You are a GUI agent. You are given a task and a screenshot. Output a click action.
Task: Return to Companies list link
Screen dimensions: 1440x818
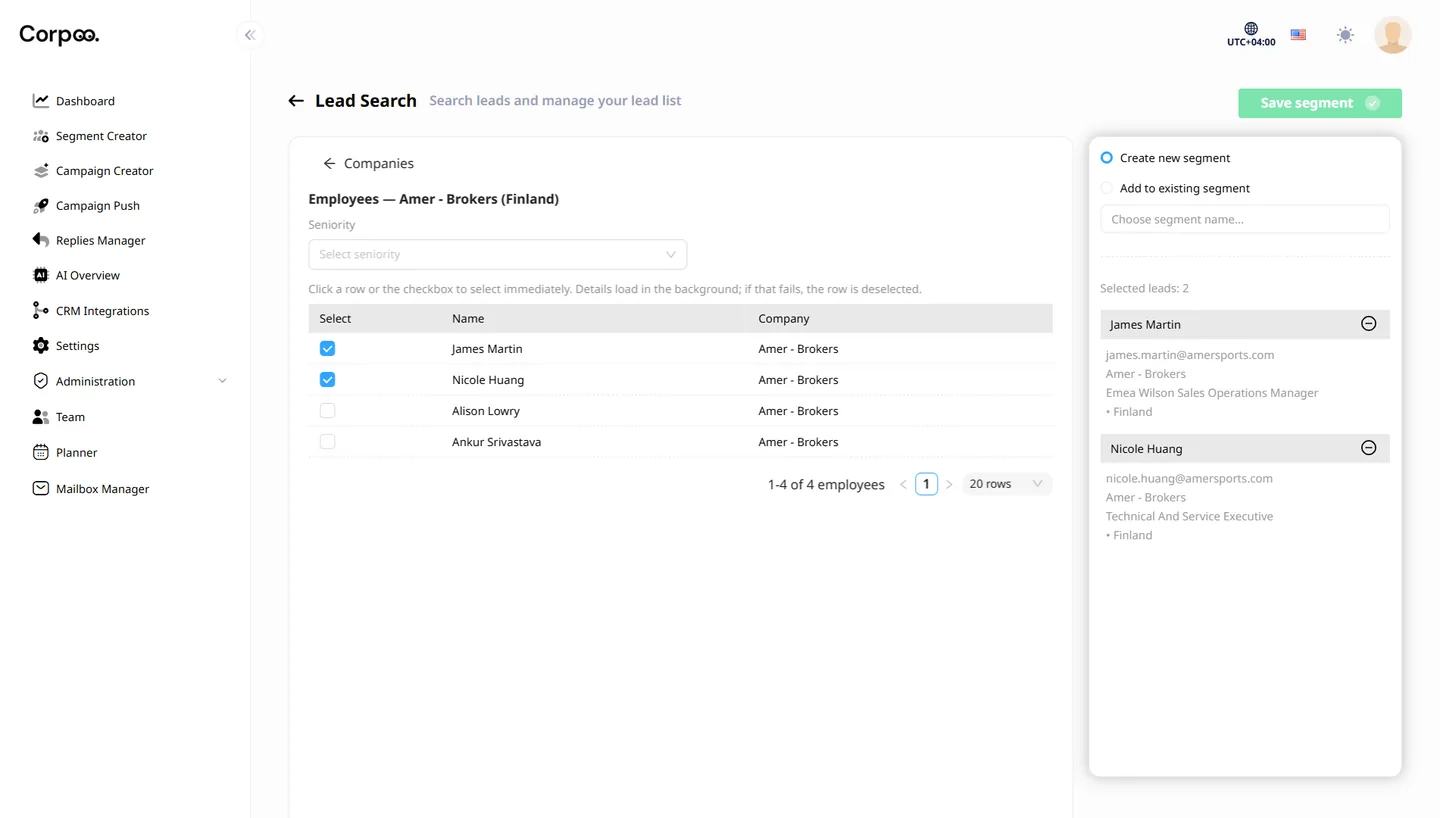click(368, 163)
